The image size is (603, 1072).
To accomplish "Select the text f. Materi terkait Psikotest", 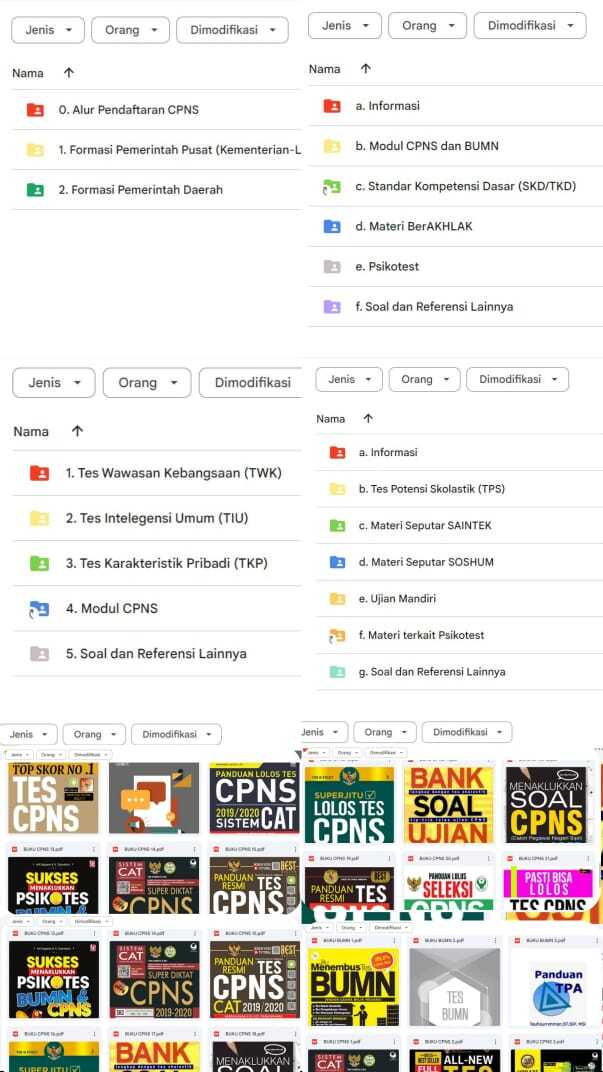I will [421, 635].
